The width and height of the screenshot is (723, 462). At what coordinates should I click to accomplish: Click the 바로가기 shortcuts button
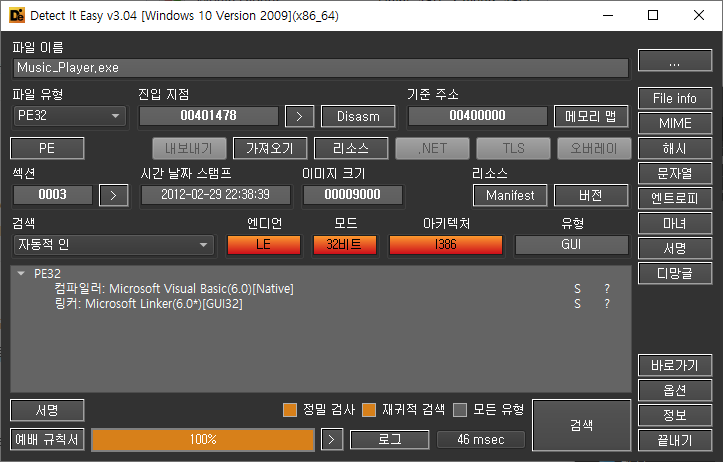(675, 366)
